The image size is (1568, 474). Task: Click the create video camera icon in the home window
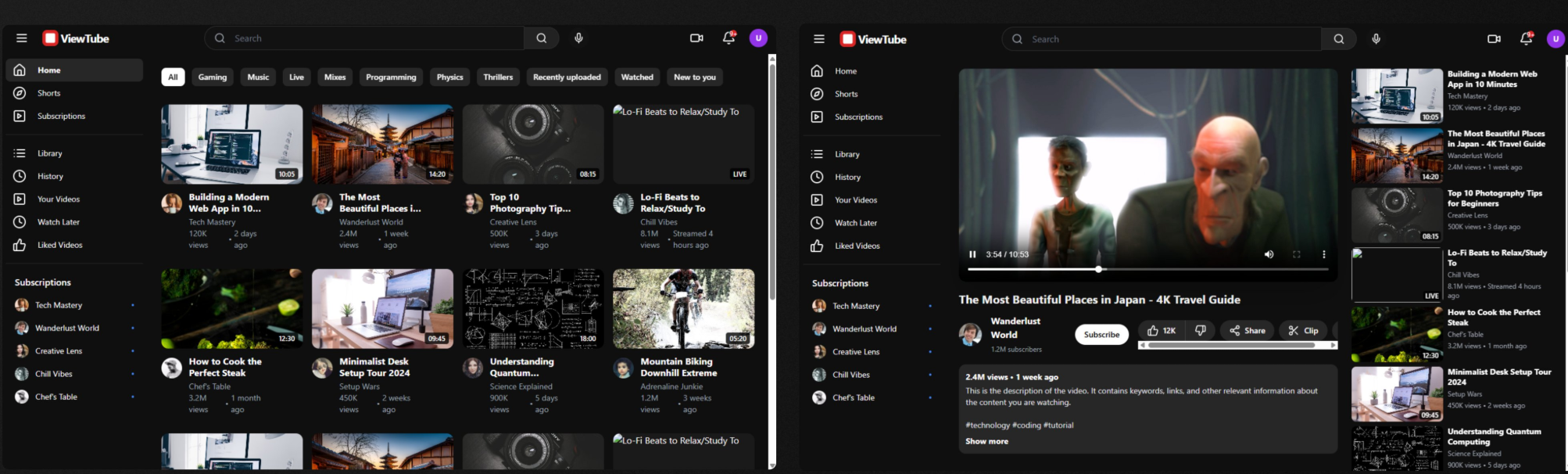pos(696,38)
